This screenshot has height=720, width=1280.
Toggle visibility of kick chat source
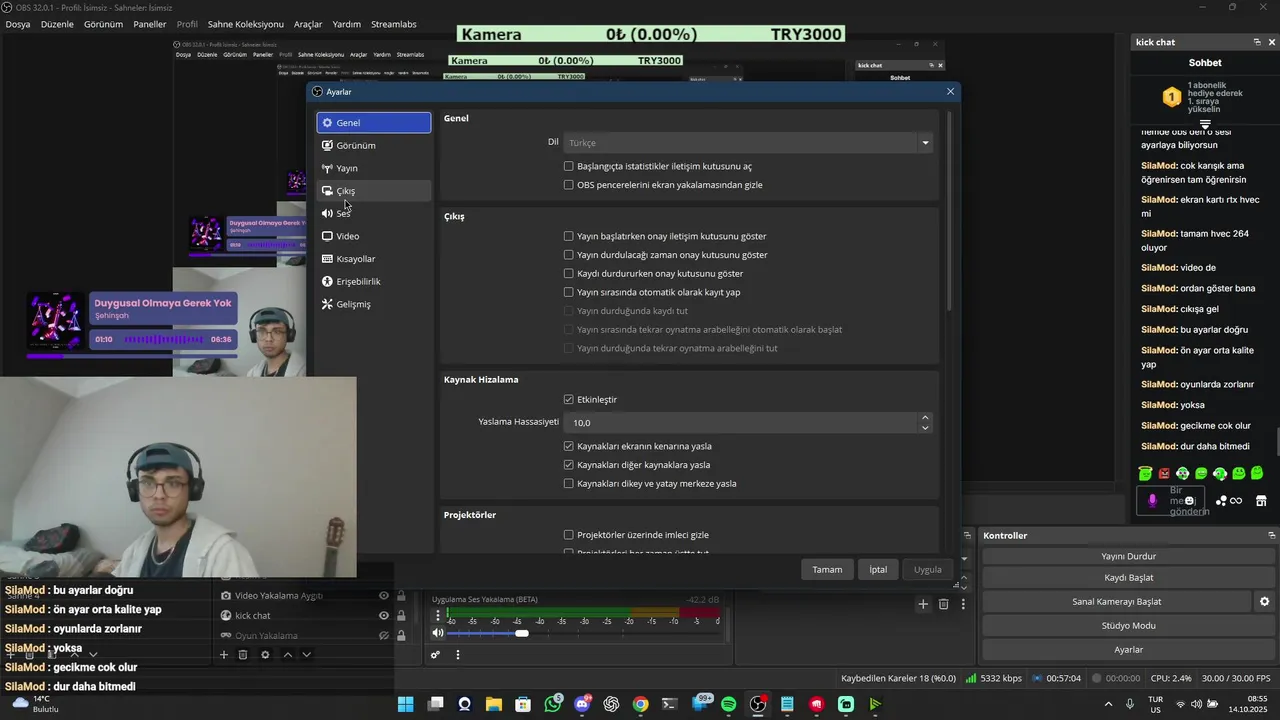383,616
